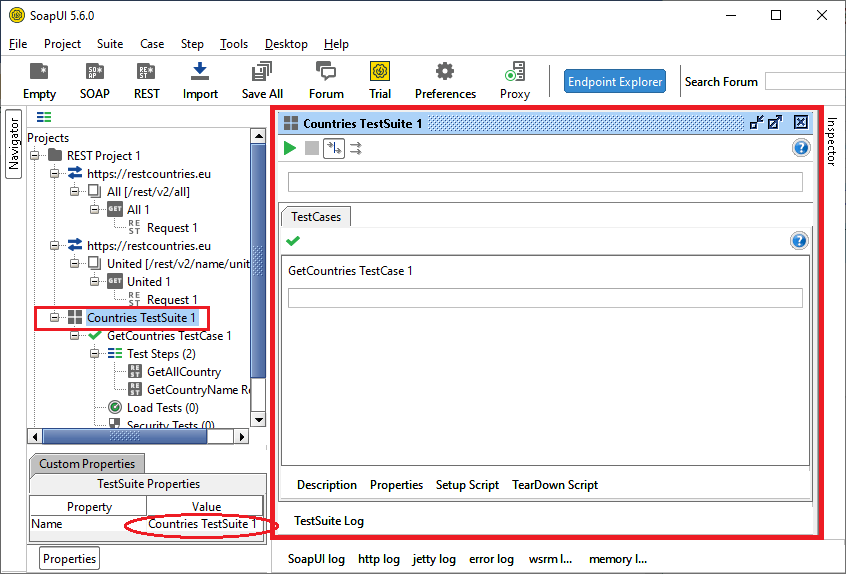
Task: Select GetAllCountry test step
Action: pyautogui.click(x=184, y=372)
